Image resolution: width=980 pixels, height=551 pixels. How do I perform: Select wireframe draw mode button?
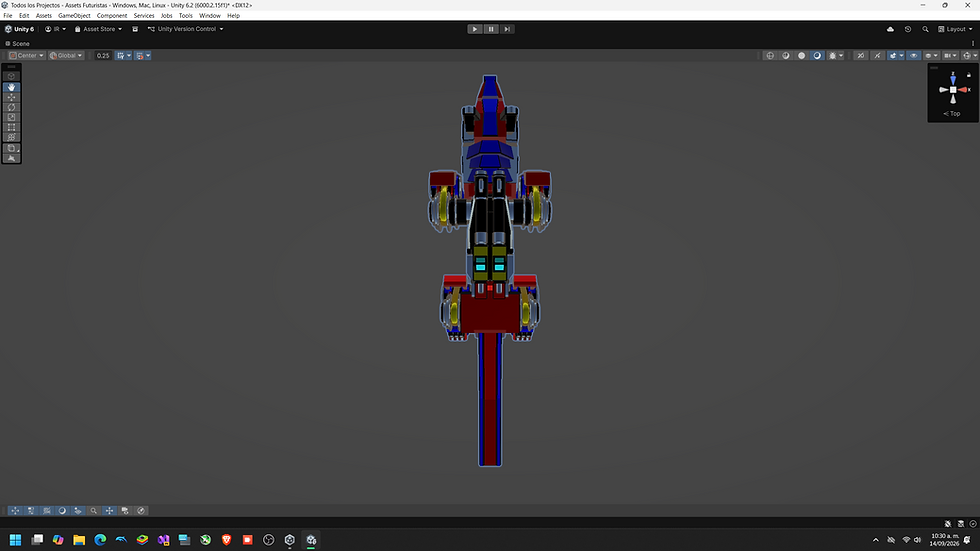(770, 56)
